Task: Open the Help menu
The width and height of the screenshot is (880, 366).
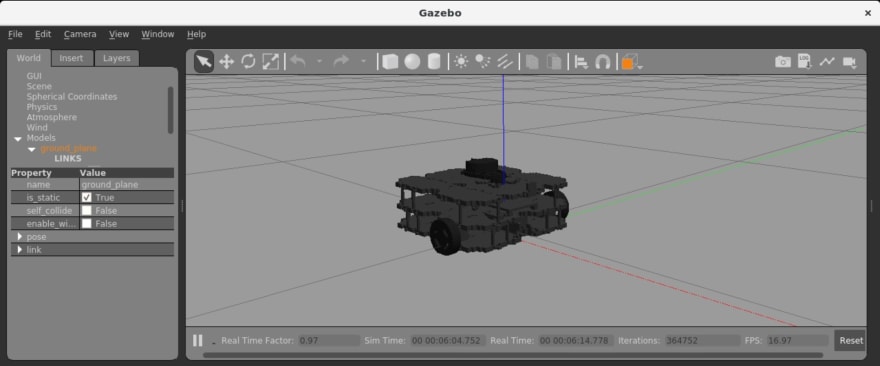Action: pyautogui.click(x=196, y=34)
